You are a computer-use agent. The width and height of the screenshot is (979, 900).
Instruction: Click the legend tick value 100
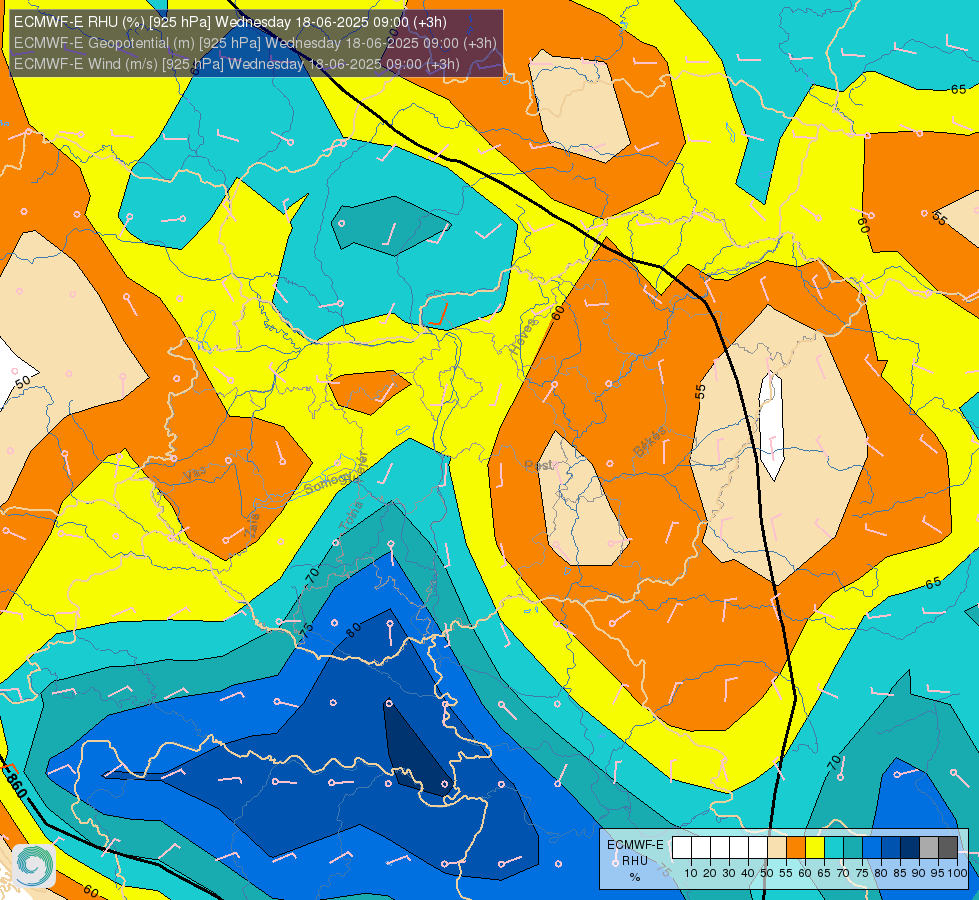click(x=958, y=873)
